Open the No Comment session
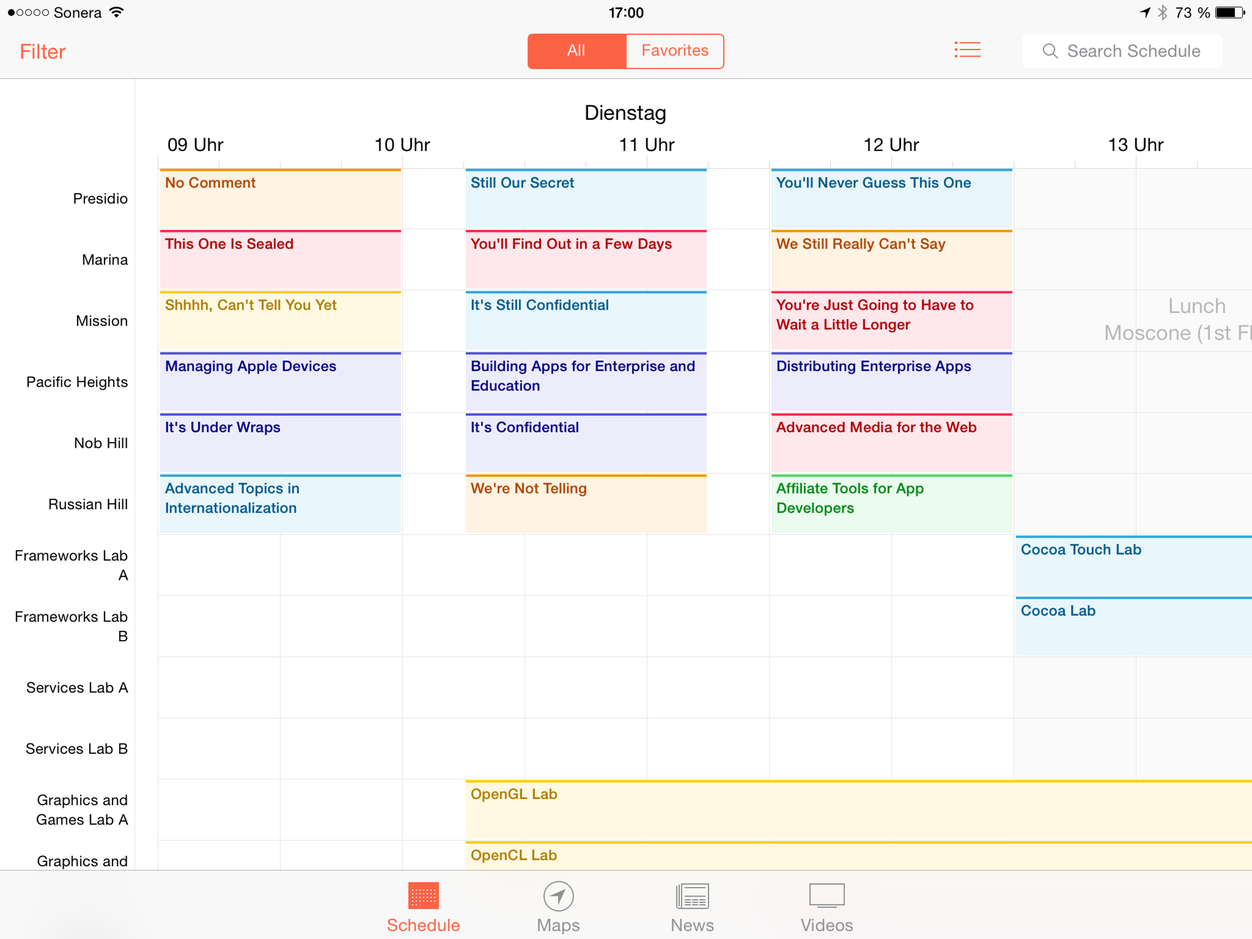This screenshot has width=1252, height=939. click(x=280, y=199)
